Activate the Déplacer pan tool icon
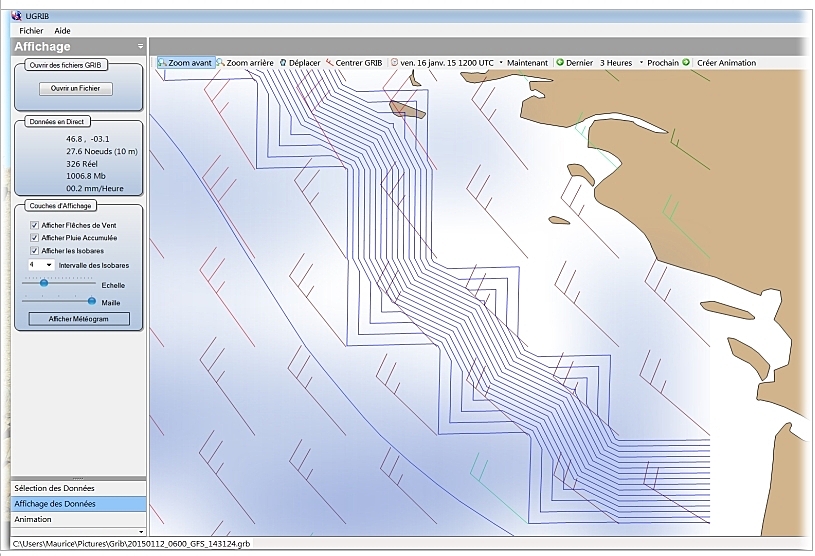The height and width of the screenshot is (556, 815). tap(283, 63)
